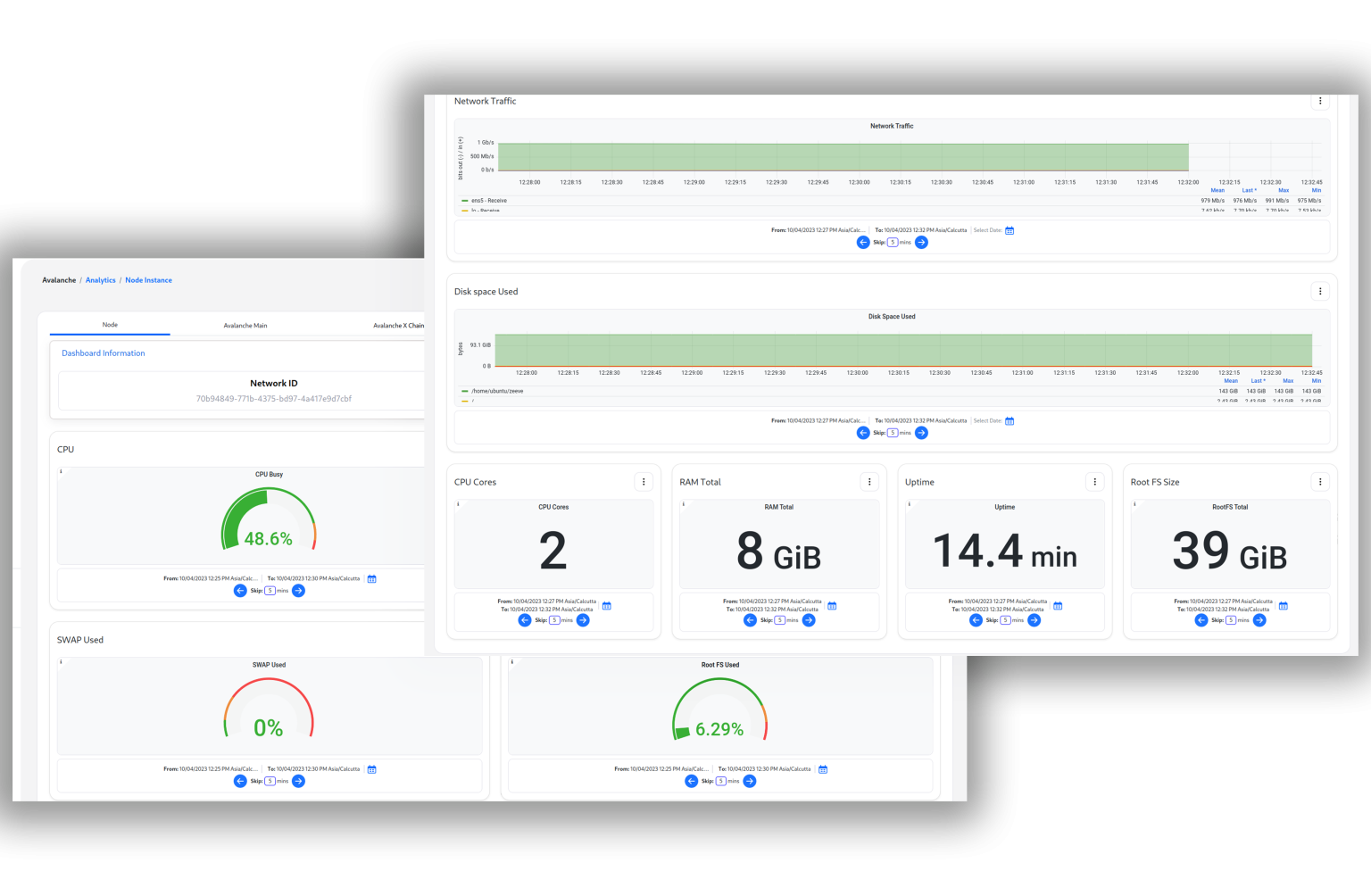Open the Disk space Used panel options menu
Viewport: 1371px width, 896px height.
pos(1320,291)
